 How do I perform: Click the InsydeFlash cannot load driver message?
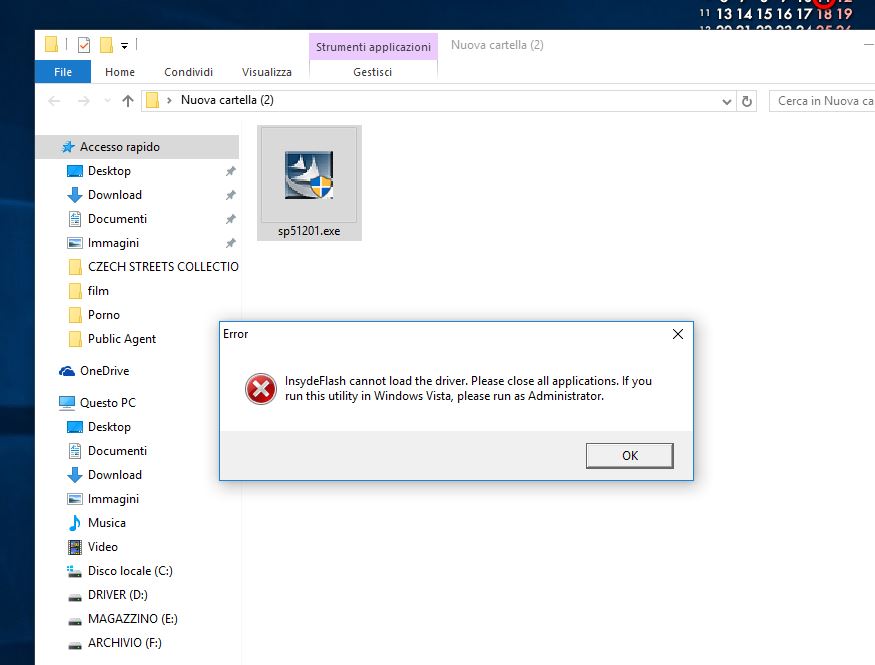coord(468,388)
